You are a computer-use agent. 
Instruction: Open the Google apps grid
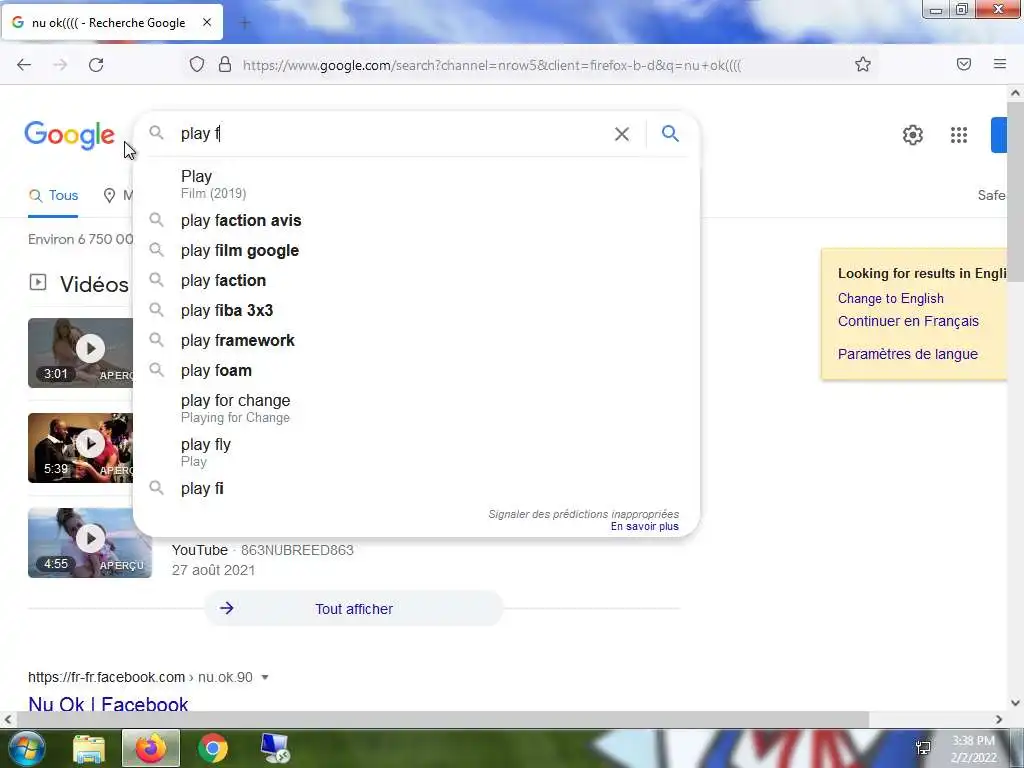[x=959, y=135]
